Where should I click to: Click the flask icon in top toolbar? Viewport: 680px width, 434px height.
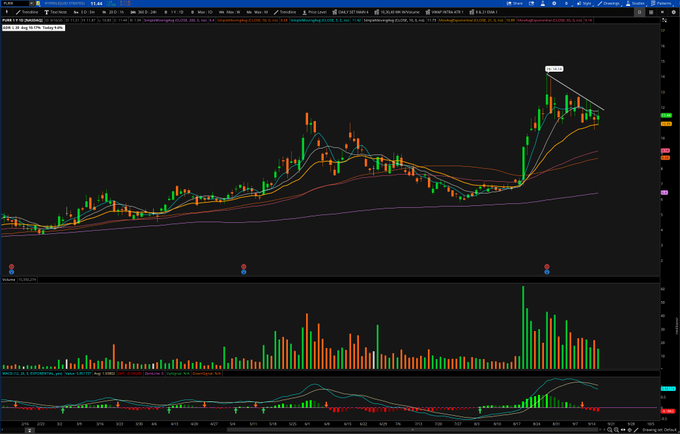point(543,3)
